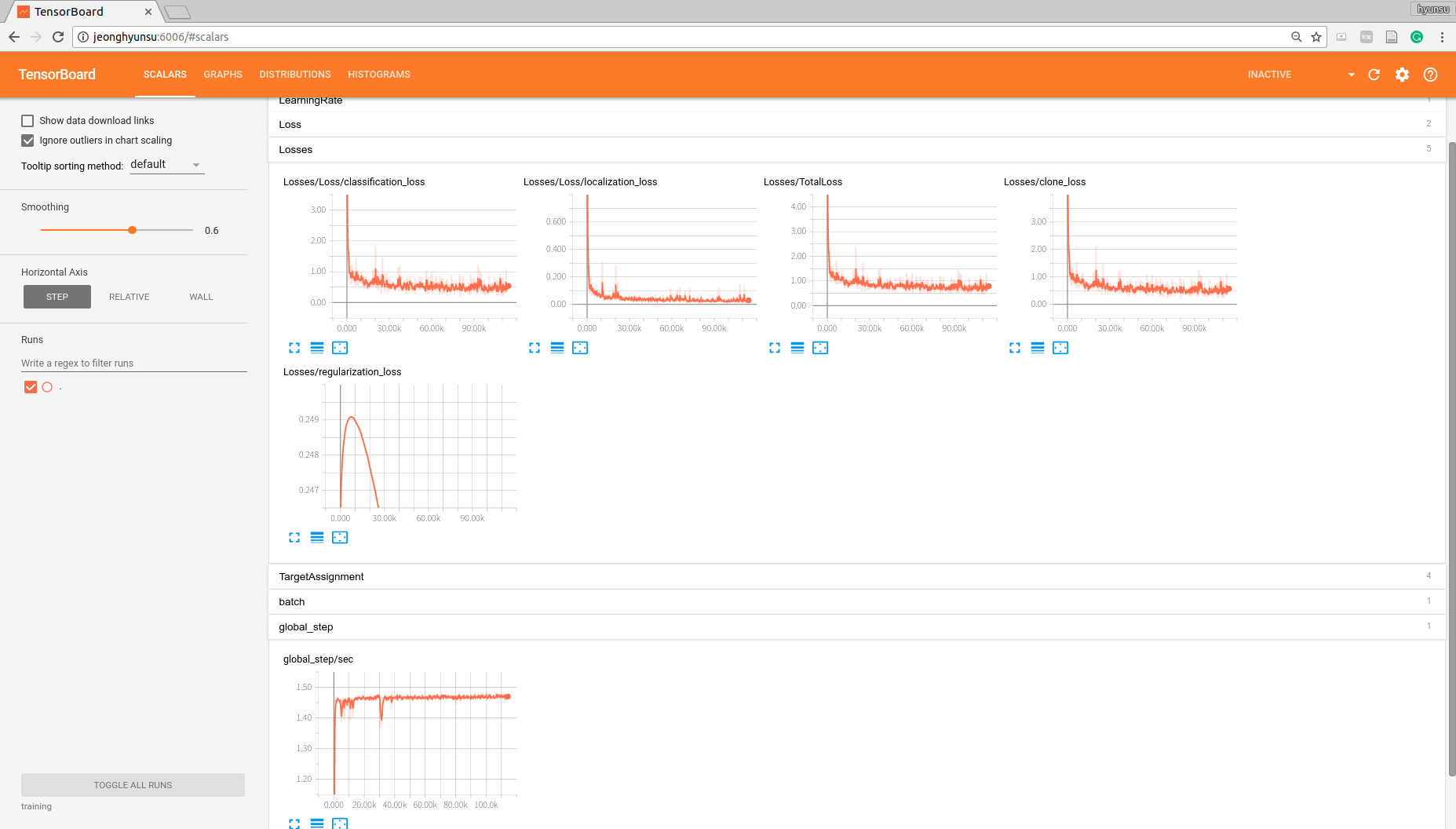Expand the global_step/sec chart
The image size is (1456, 829).
point(294,823)
